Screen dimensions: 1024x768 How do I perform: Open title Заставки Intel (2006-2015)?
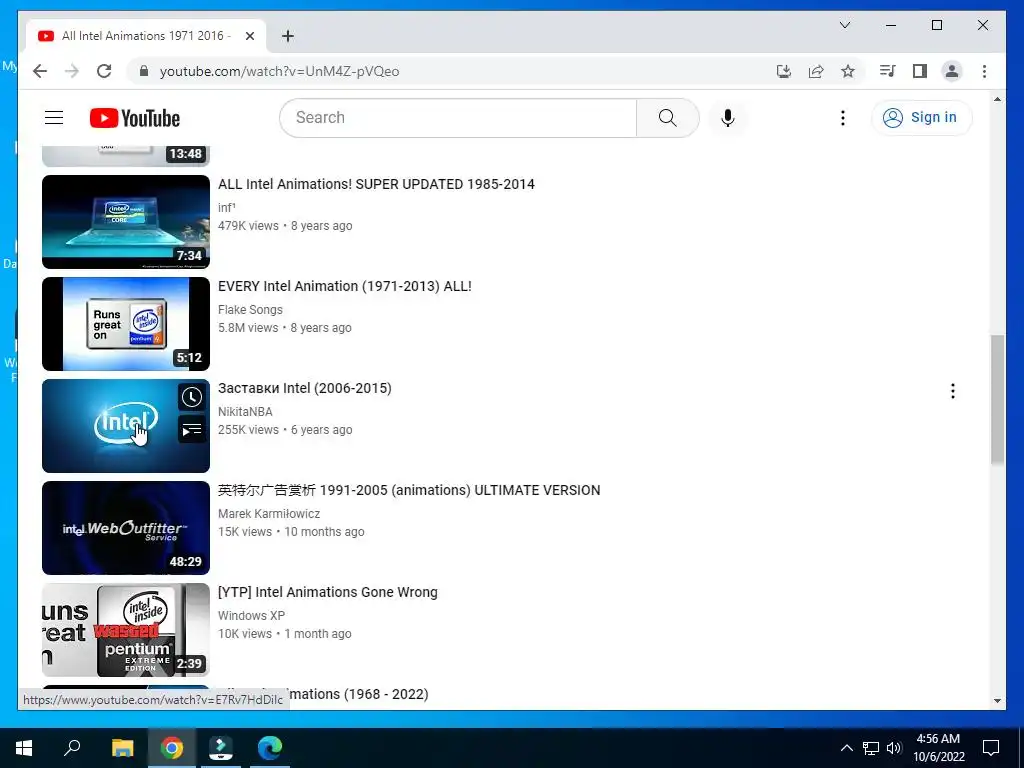pos(305,388)
